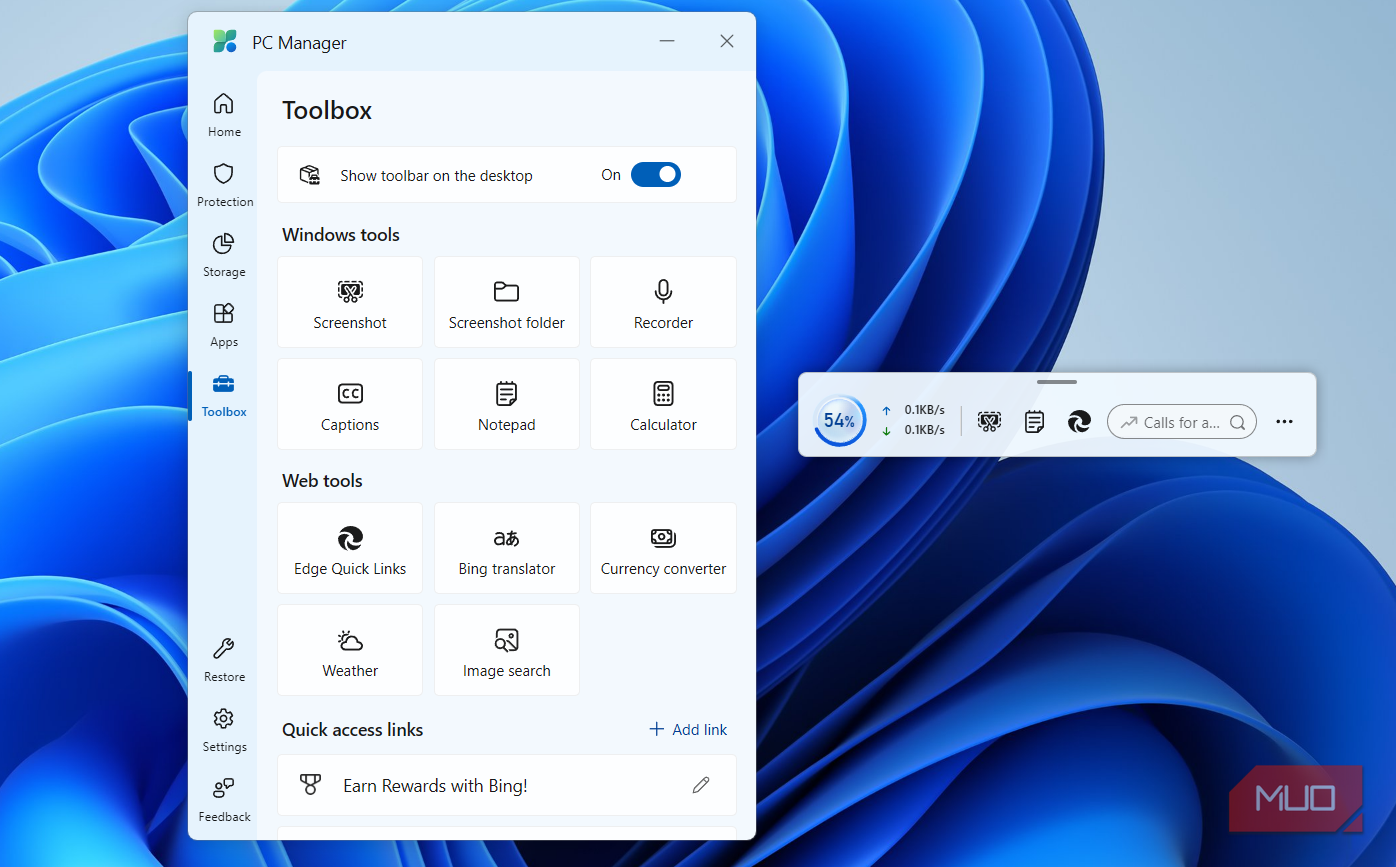1396x867 pixels.
Task: Open Notepad from the Toolbox
Action: click(x=507, y=404)
